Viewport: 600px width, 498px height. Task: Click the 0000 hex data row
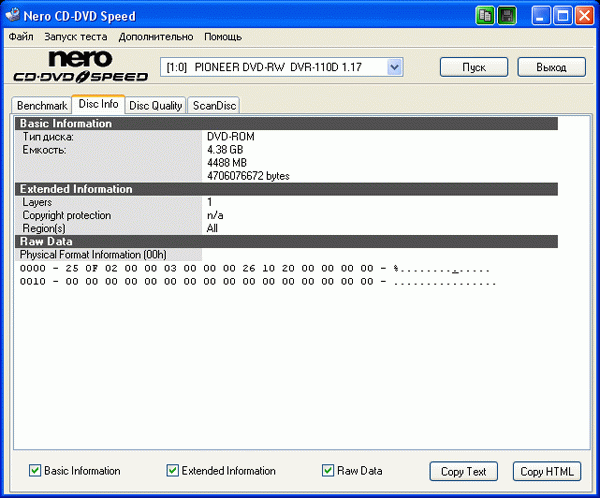[255, 268]
